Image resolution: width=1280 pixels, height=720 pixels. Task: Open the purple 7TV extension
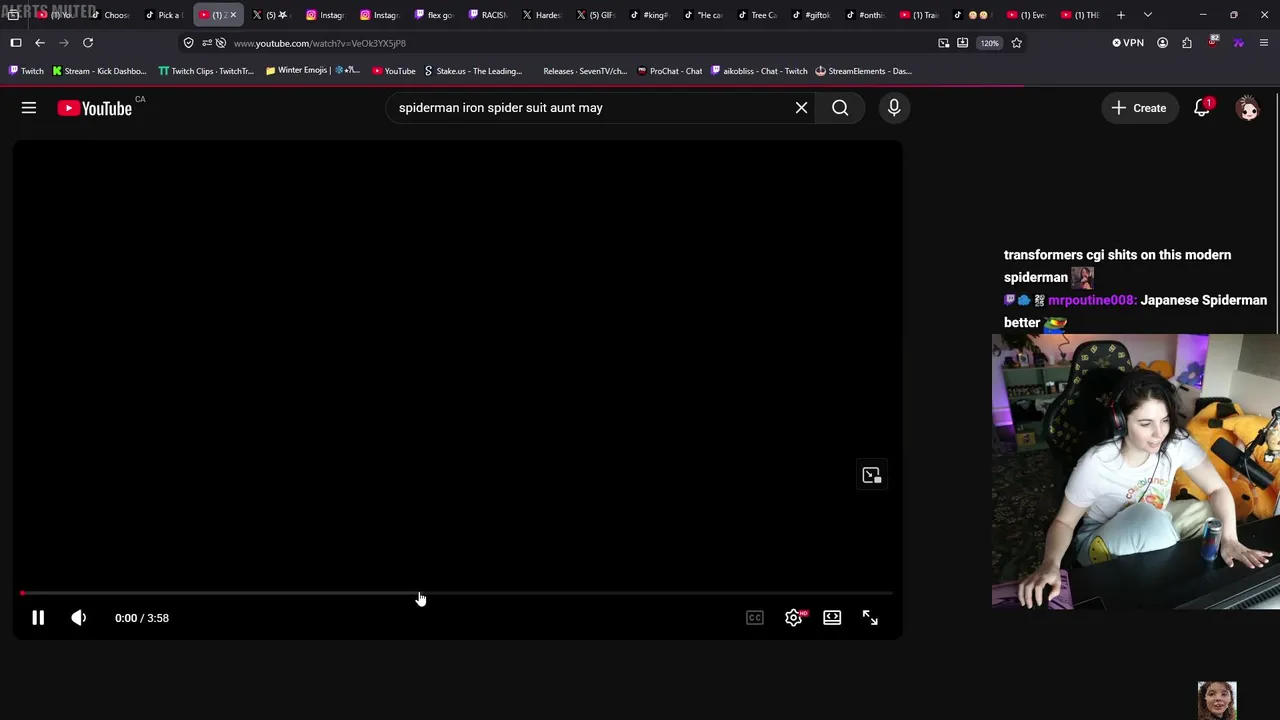[x=1238, y=43]
